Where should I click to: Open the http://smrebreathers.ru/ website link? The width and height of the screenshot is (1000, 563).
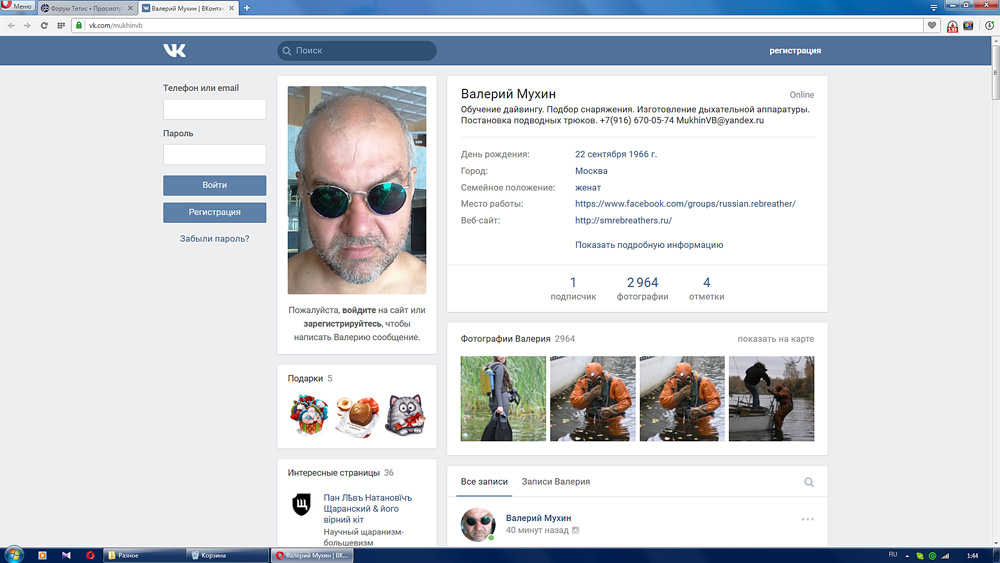coord(623,220)
